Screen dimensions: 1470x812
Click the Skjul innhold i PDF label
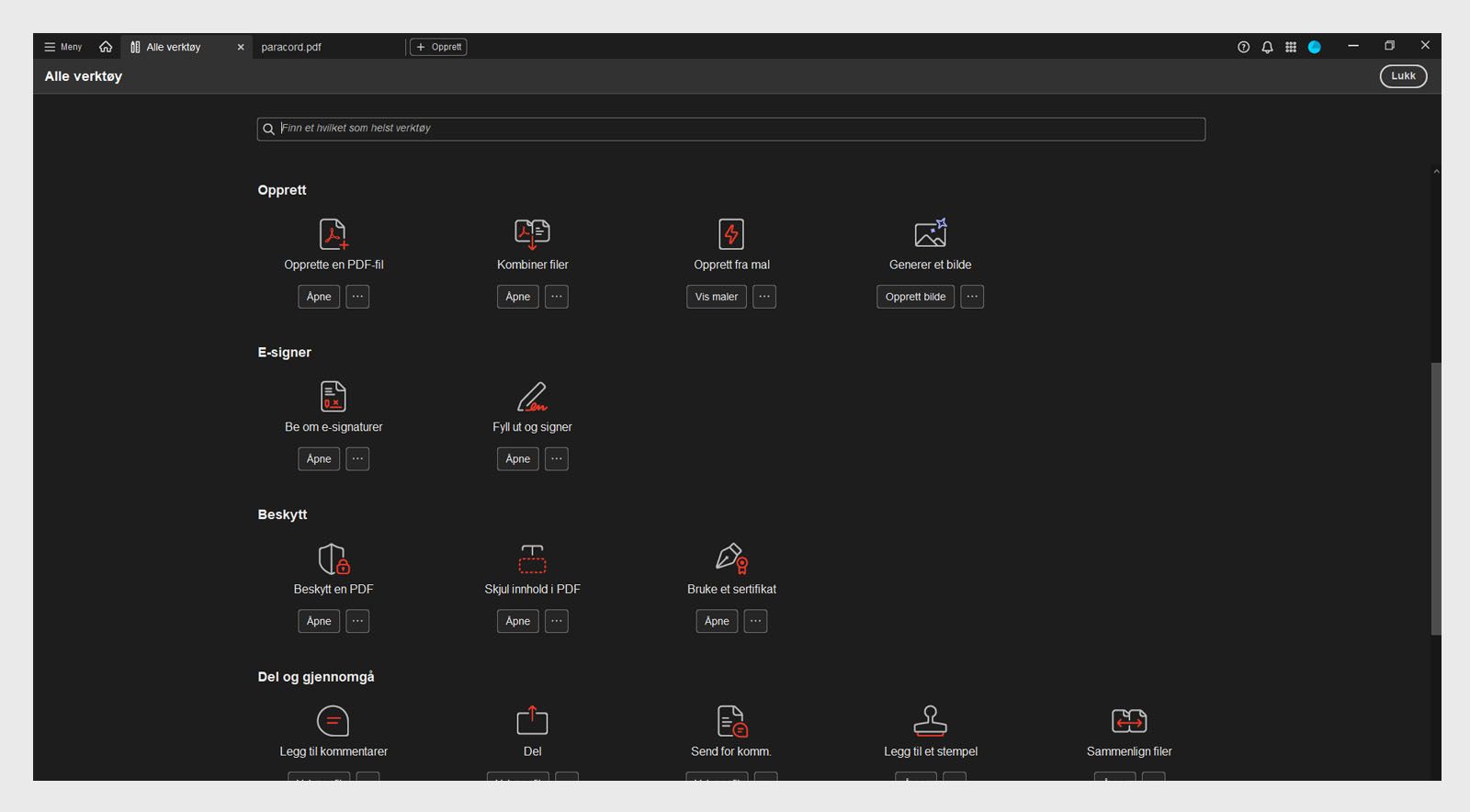[533, 590]
